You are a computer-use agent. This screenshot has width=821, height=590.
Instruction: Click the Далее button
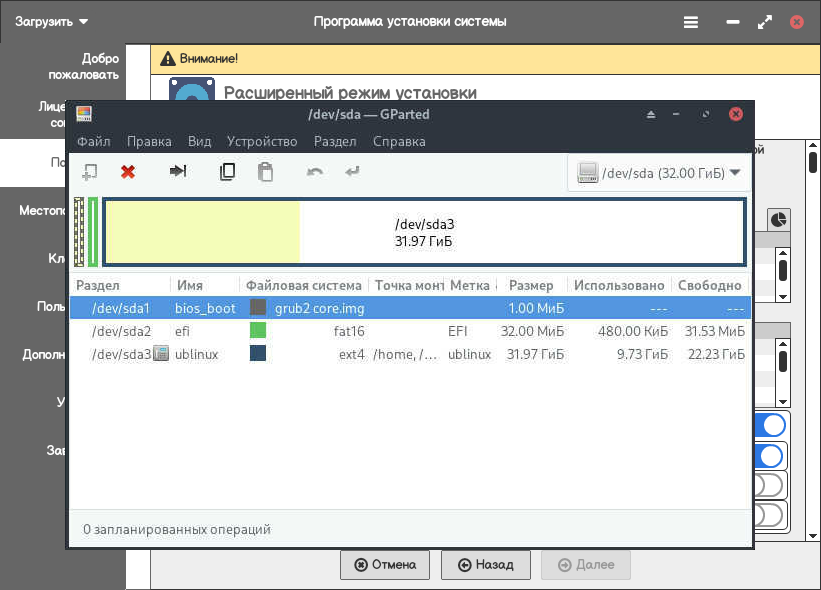click(586, 565)
